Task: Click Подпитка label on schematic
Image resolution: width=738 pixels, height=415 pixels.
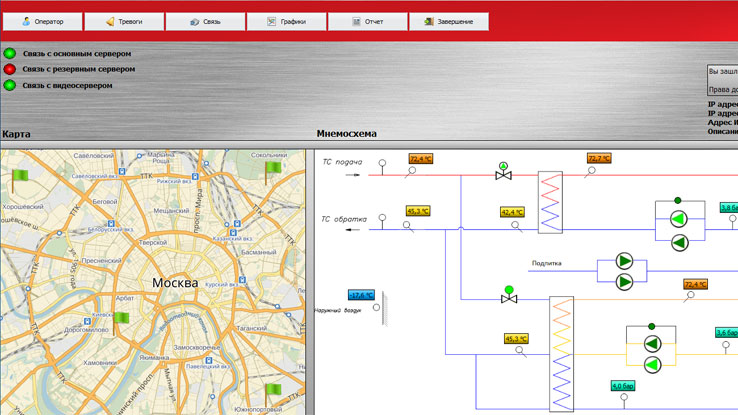Action: pyautogui.click(x=546, y=263)
